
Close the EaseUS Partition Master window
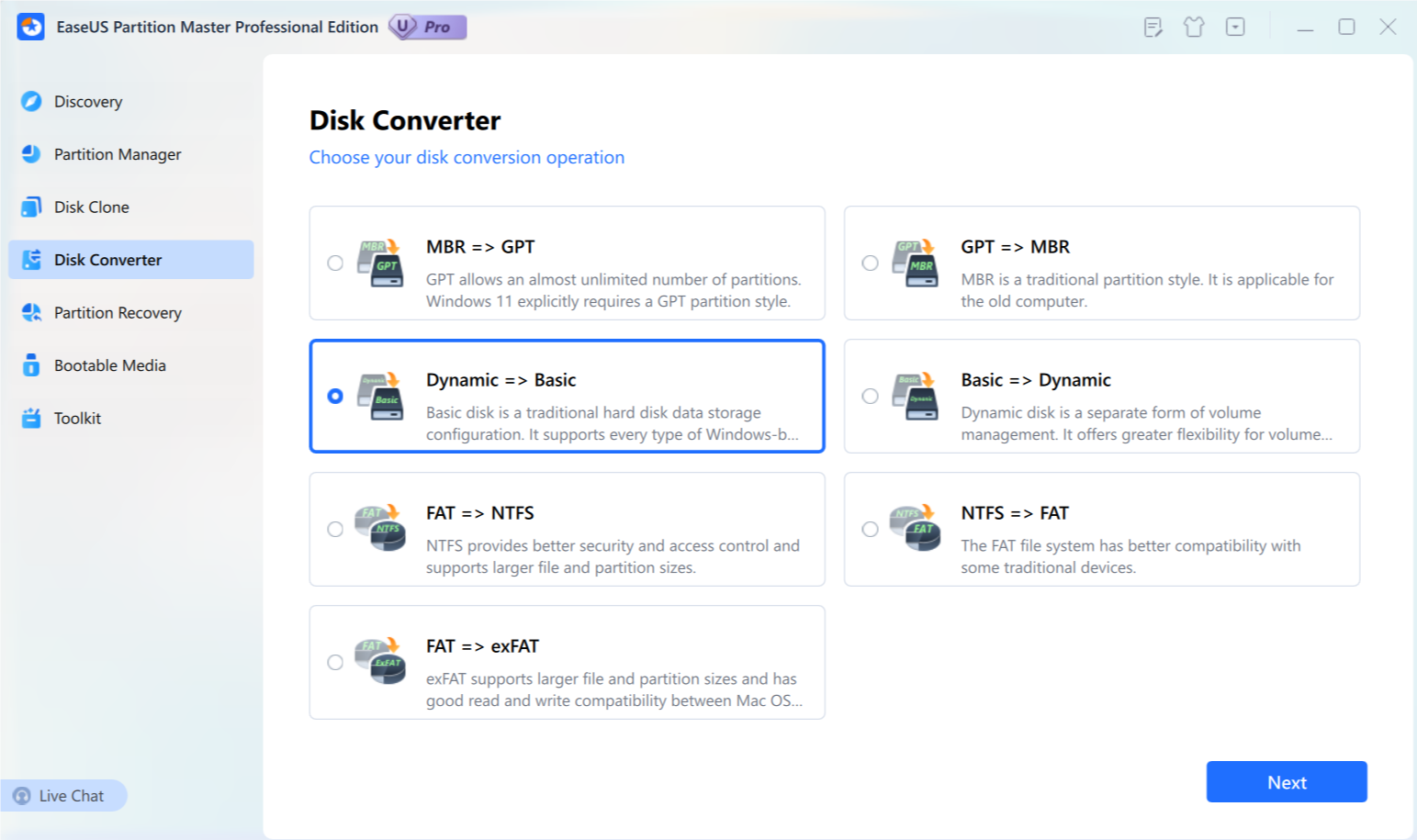(x=1388, y=27)
